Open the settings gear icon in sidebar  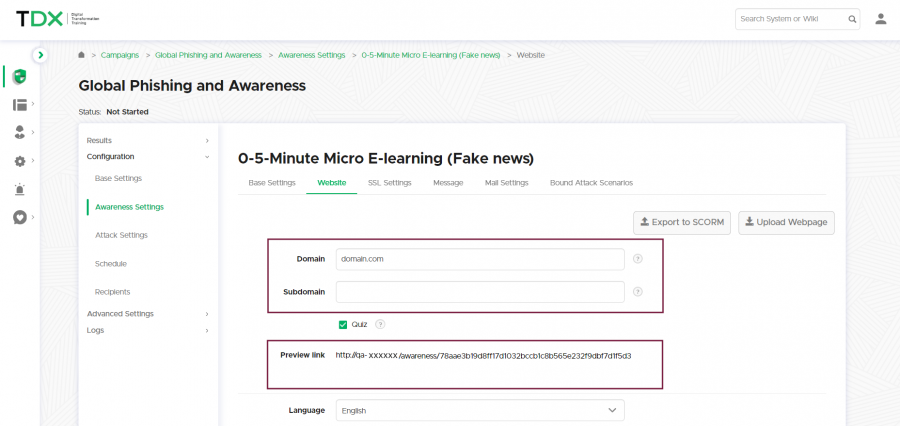[x=19, y=161]
